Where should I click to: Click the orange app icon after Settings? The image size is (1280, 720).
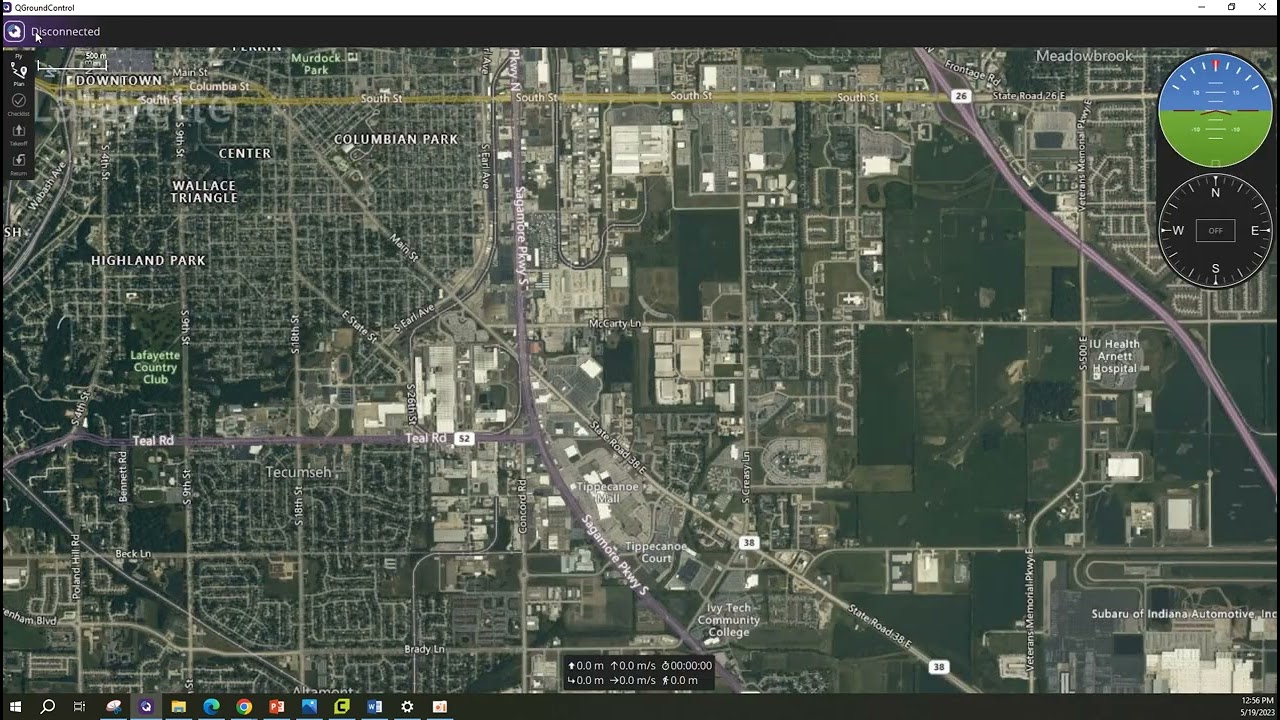click(x=439, y=707)
